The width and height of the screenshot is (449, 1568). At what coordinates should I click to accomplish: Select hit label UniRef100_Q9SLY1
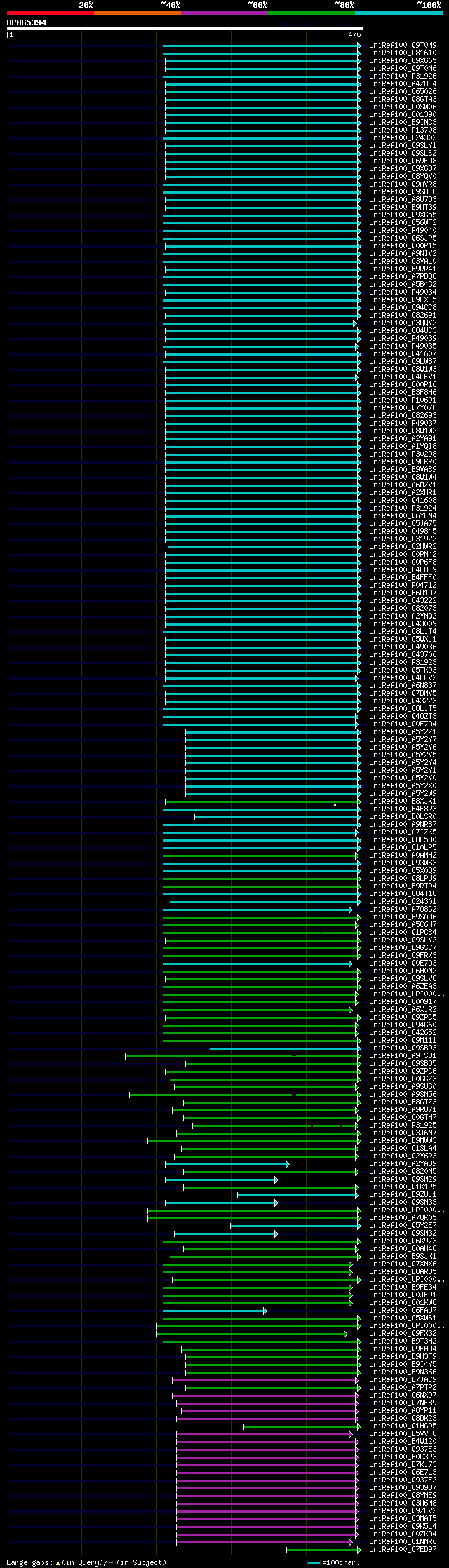click(403, 145)
